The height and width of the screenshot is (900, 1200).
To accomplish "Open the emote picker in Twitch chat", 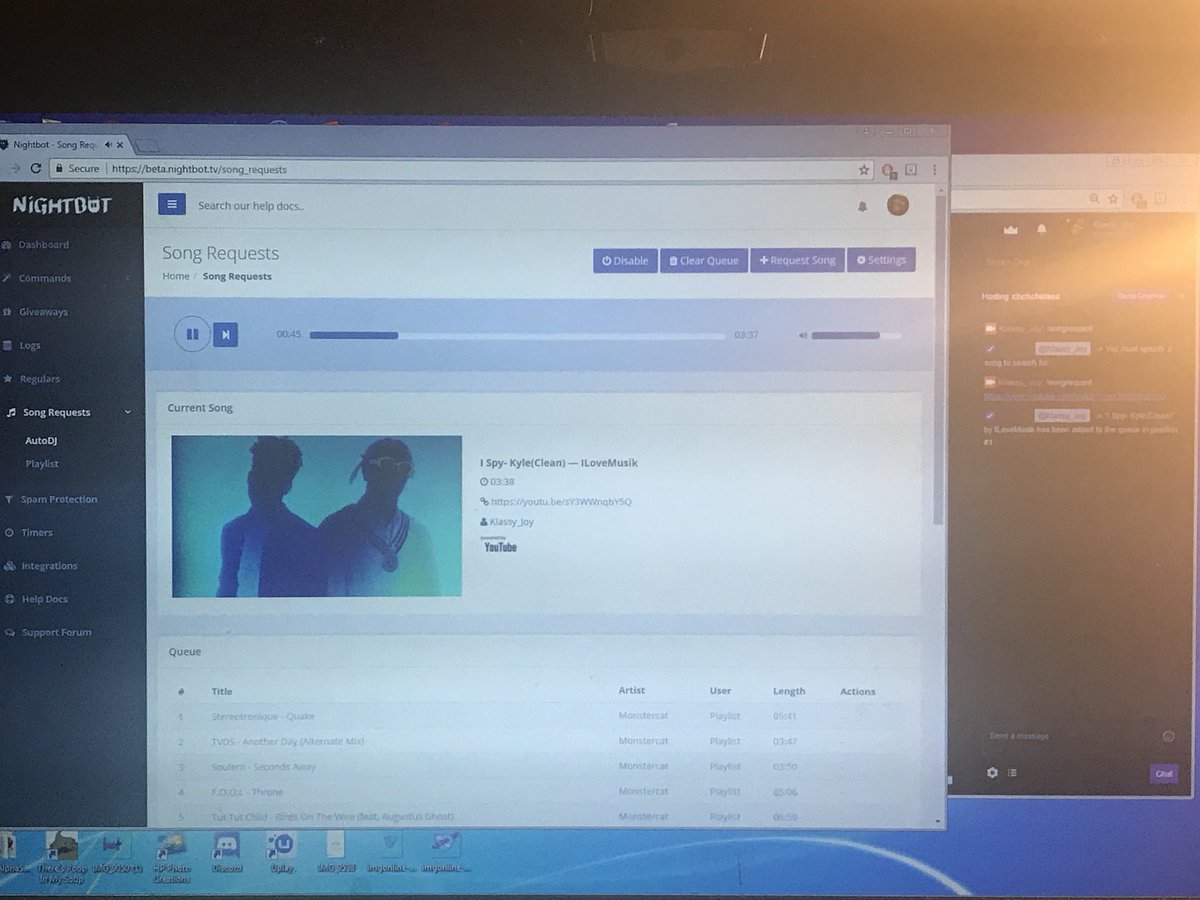I will click(1168, 736).
